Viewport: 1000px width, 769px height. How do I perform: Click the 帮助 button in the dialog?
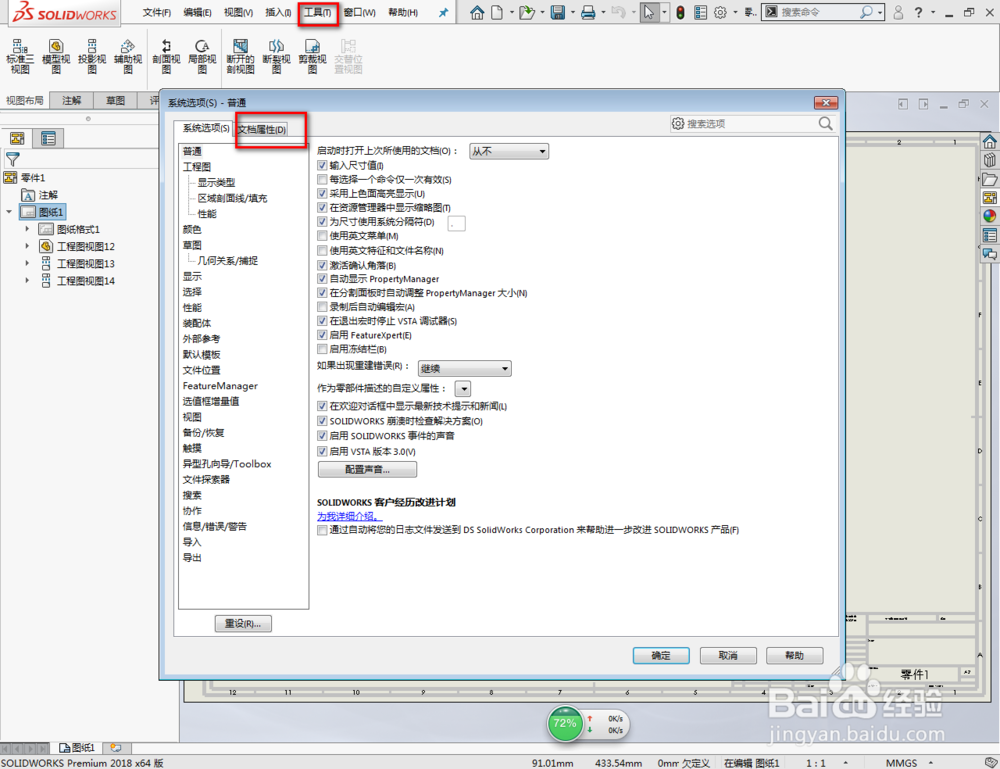[x=795, y=655]
